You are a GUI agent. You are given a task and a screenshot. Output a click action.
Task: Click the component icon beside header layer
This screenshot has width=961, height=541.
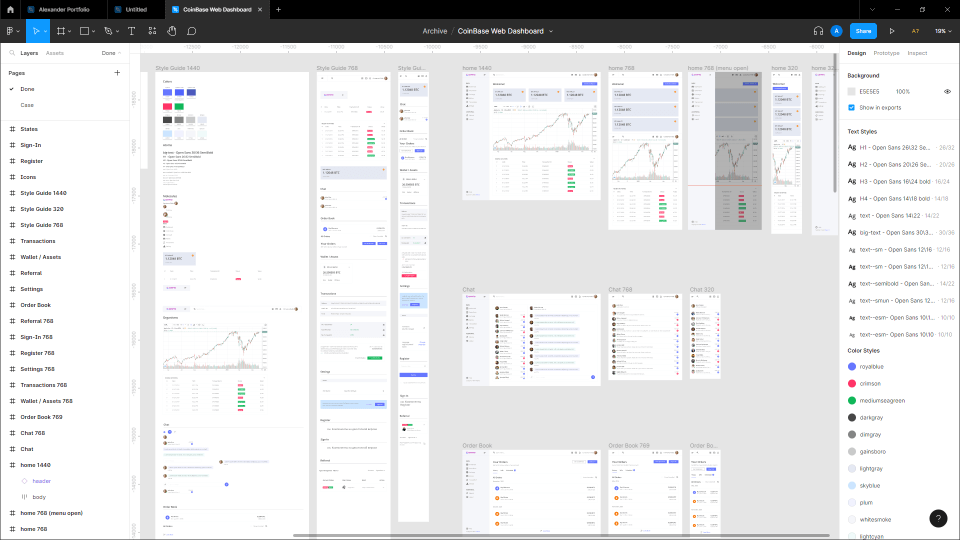click(25, 481)
